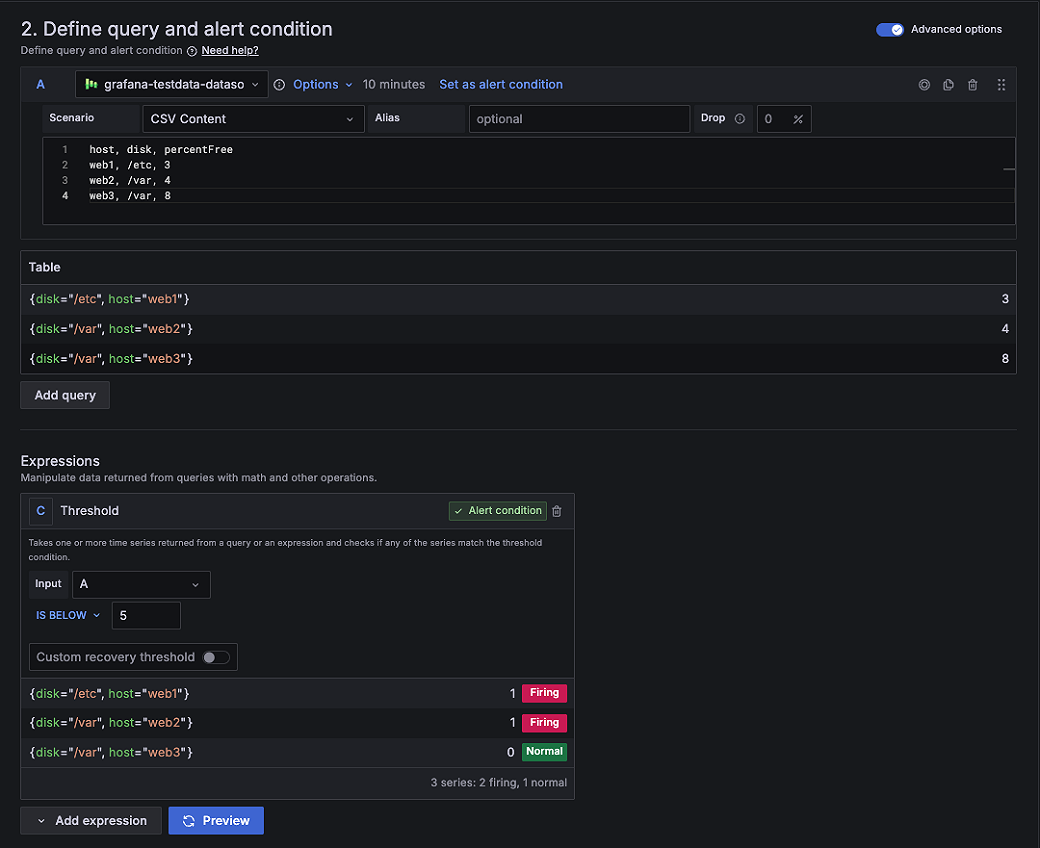Click Set as alert condition for query A
Screen dimensions: 1040x848
pyautogui.click(x=500, y=84)
